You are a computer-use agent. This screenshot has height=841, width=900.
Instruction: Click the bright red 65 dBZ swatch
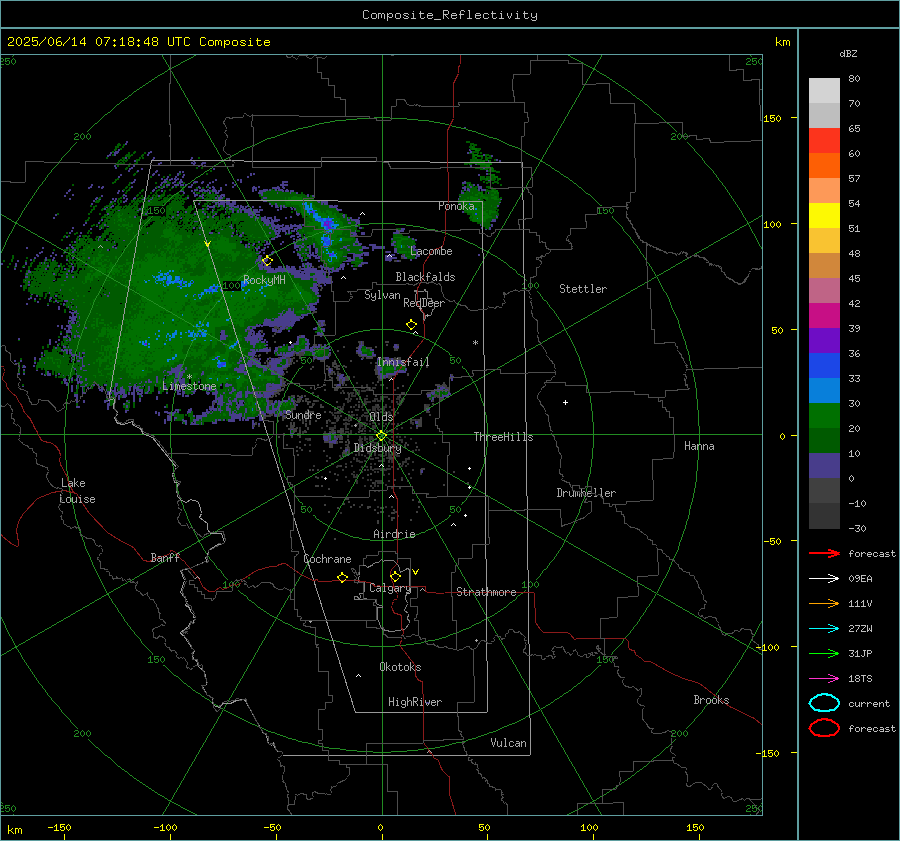coord(824,141)
